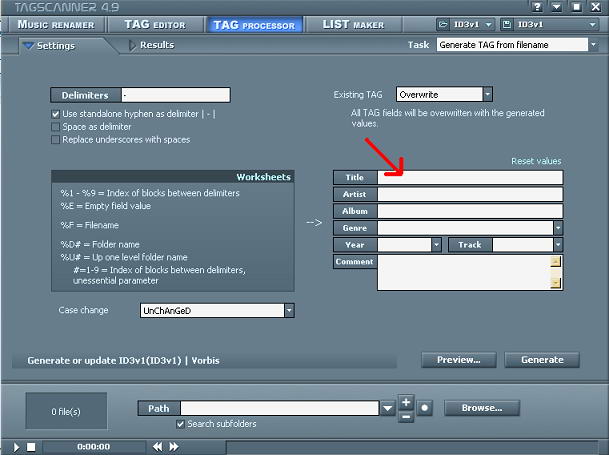Screen dimensions: 609x455
Task: Click the title bar dropdown arrow button
Action: click(x=557, y=7)
